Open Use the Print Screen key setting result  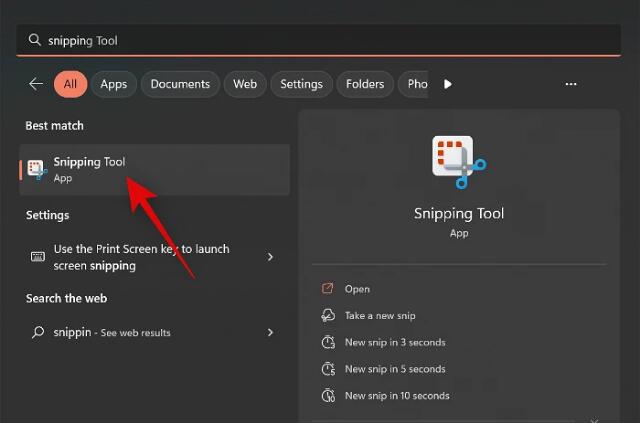pos(155,257)
